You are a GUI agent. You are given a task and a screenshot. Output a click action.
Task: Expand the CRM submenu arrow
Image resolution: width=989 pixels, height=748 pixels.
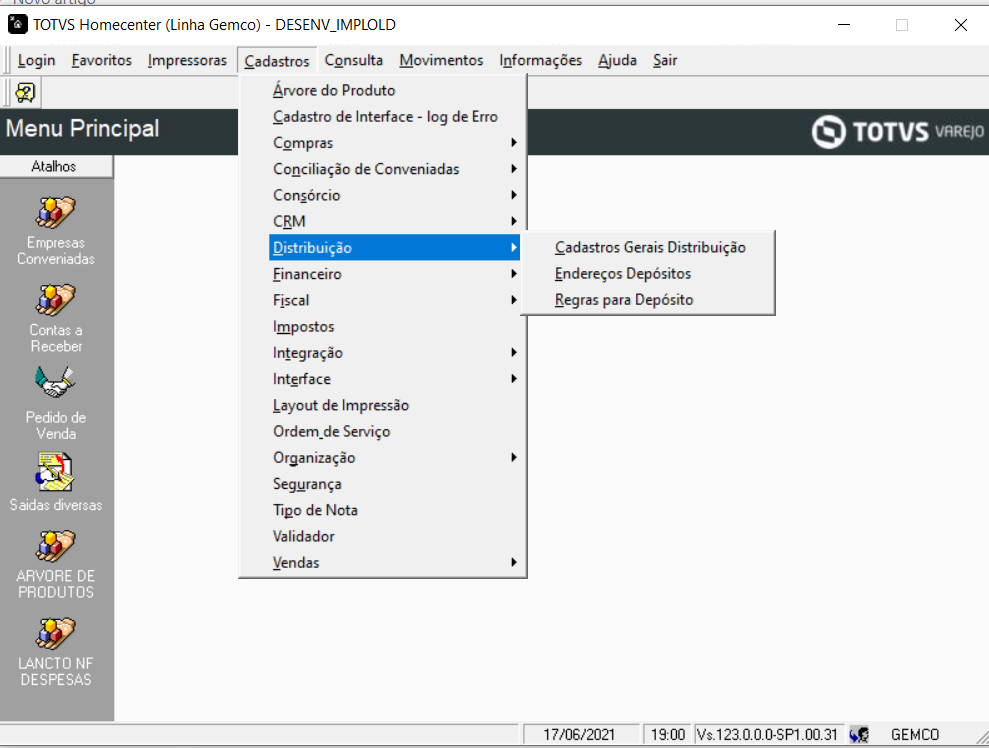pos(514,221)
